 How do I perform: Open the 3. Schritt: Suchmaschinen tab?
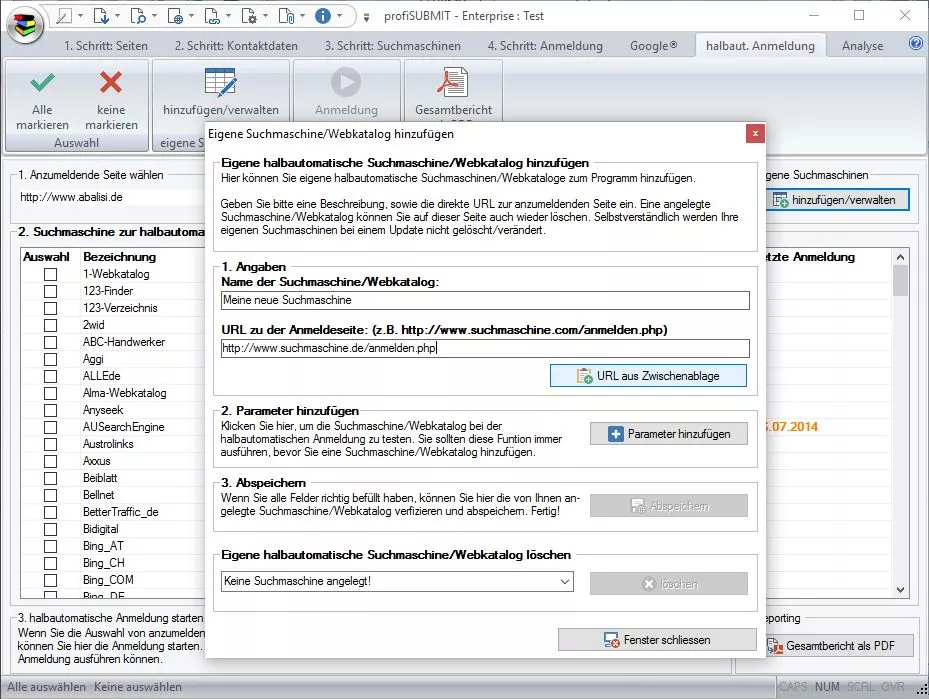(x=392, y=46)
